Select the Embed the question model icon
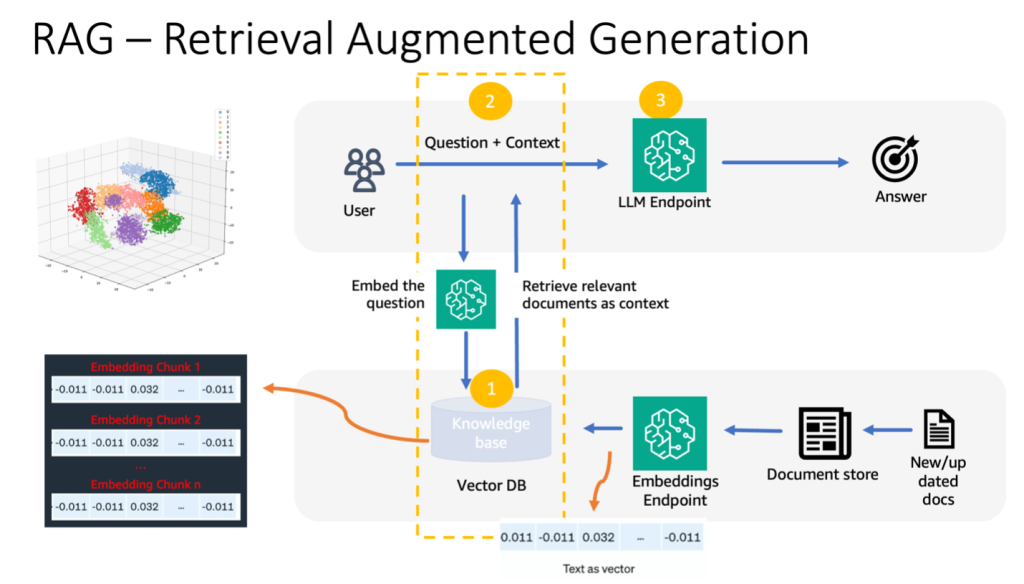 click(464, 299)
